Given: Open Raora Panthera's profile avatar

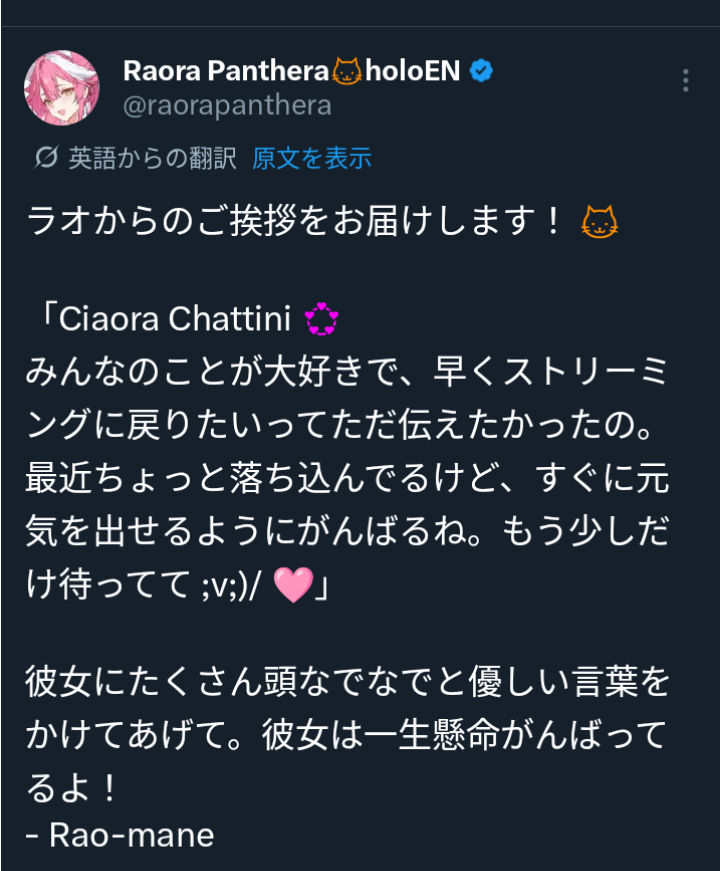Looking at the screenshot, I should 62,88.
